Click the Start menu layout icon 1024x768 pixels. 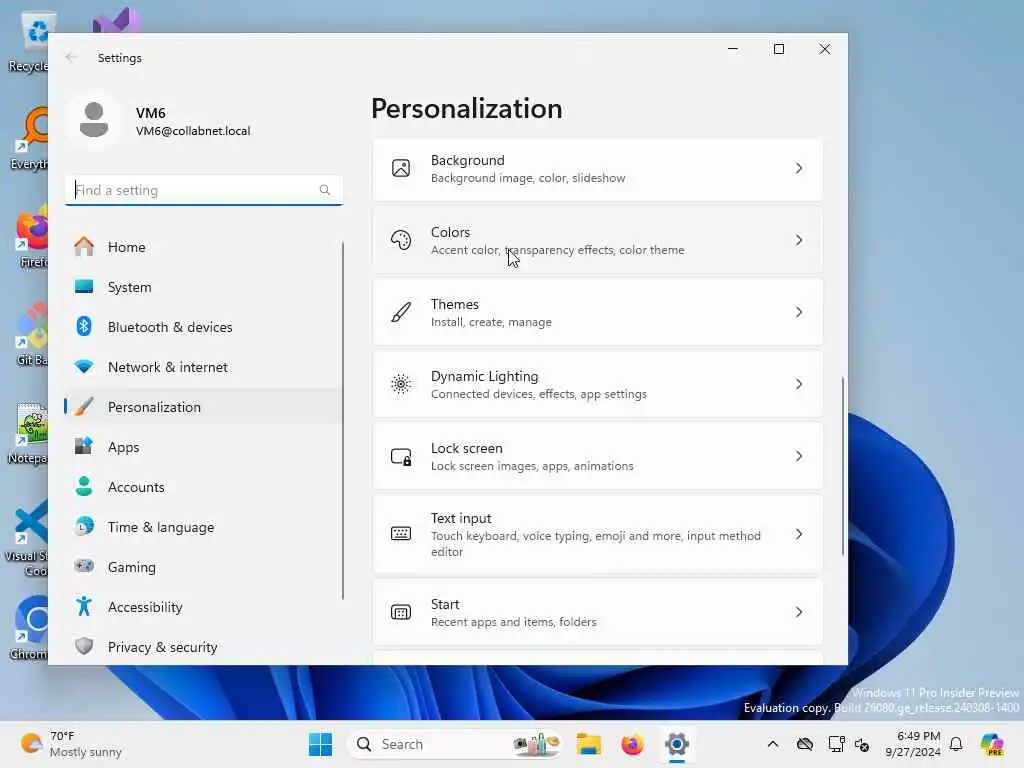pos(401,613)
